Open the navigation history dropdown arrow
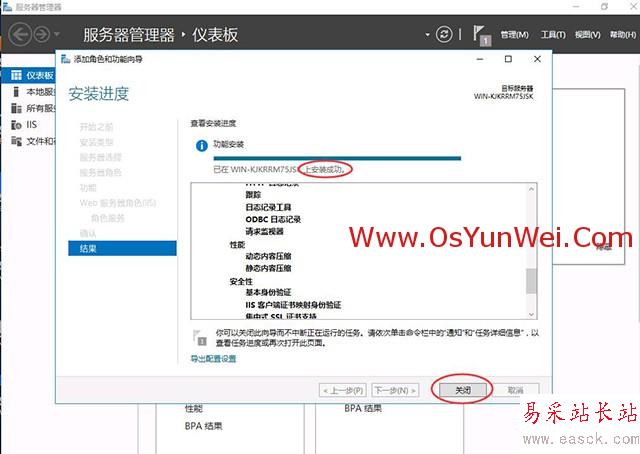Viewport: 640px width, 454px height. [57, 34]
